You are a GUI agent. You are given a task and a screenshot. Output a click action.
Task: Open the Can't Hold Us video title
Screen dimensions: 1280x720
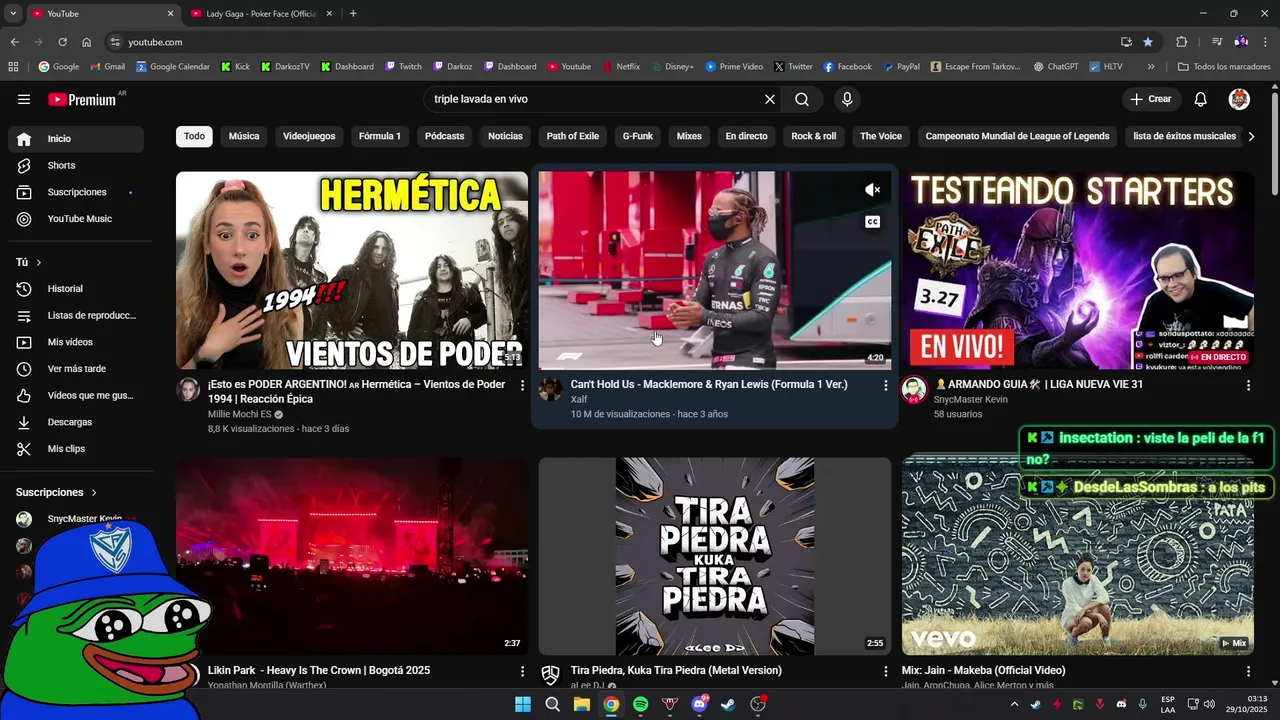709,384
